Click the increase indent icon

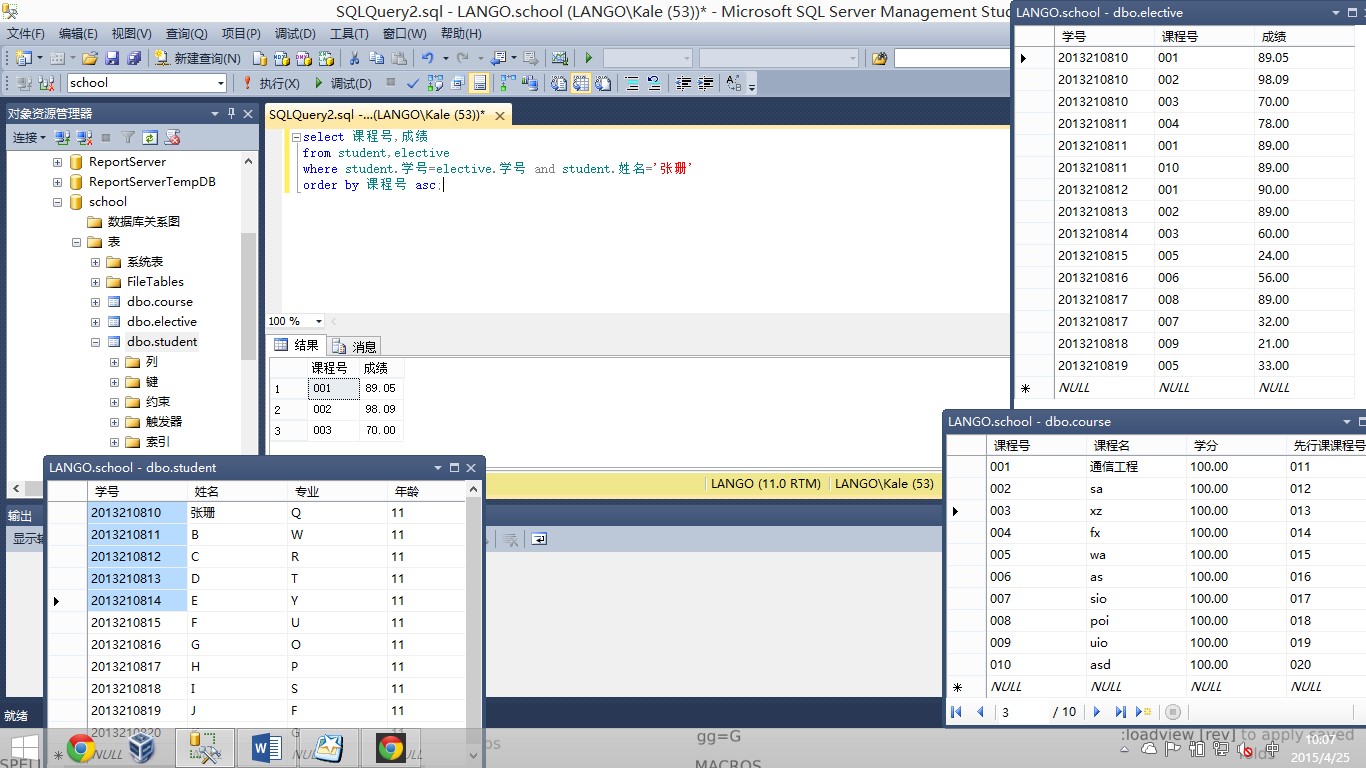pos(705,83)
